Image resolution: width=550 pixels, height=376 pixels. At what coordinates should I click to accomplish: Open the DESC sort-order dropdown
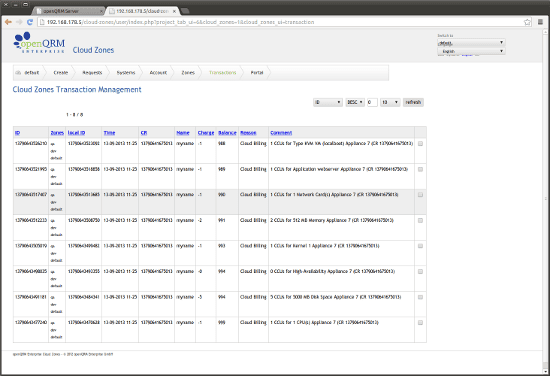(x=355, y=102)
